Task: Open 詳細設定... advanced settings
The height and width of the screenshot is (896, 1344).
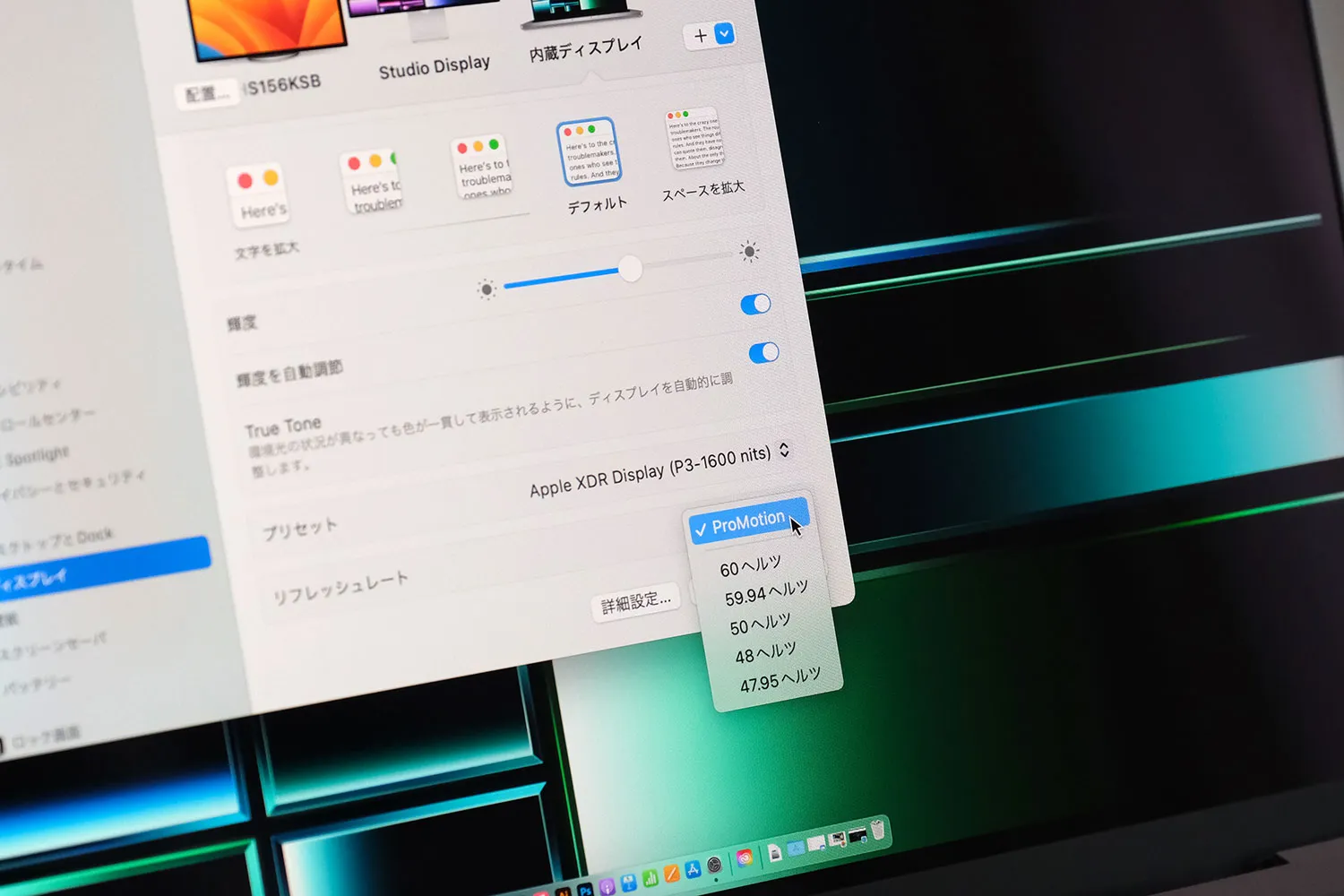Action: pos(636,602)
